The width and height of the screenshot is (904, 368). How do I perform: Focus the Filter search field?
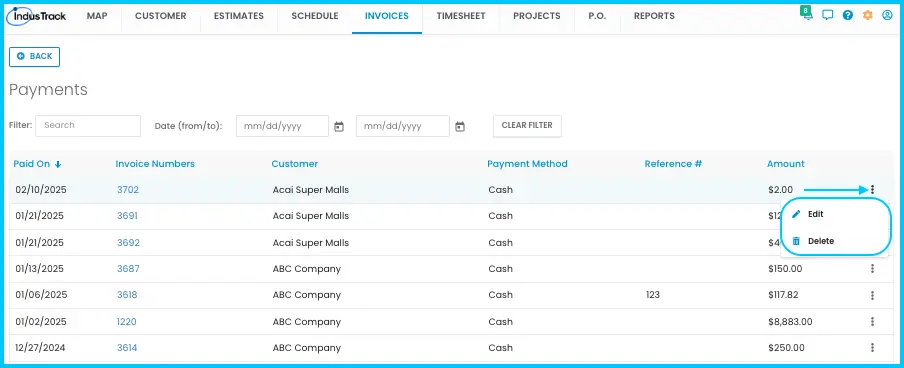click(88, 126)
